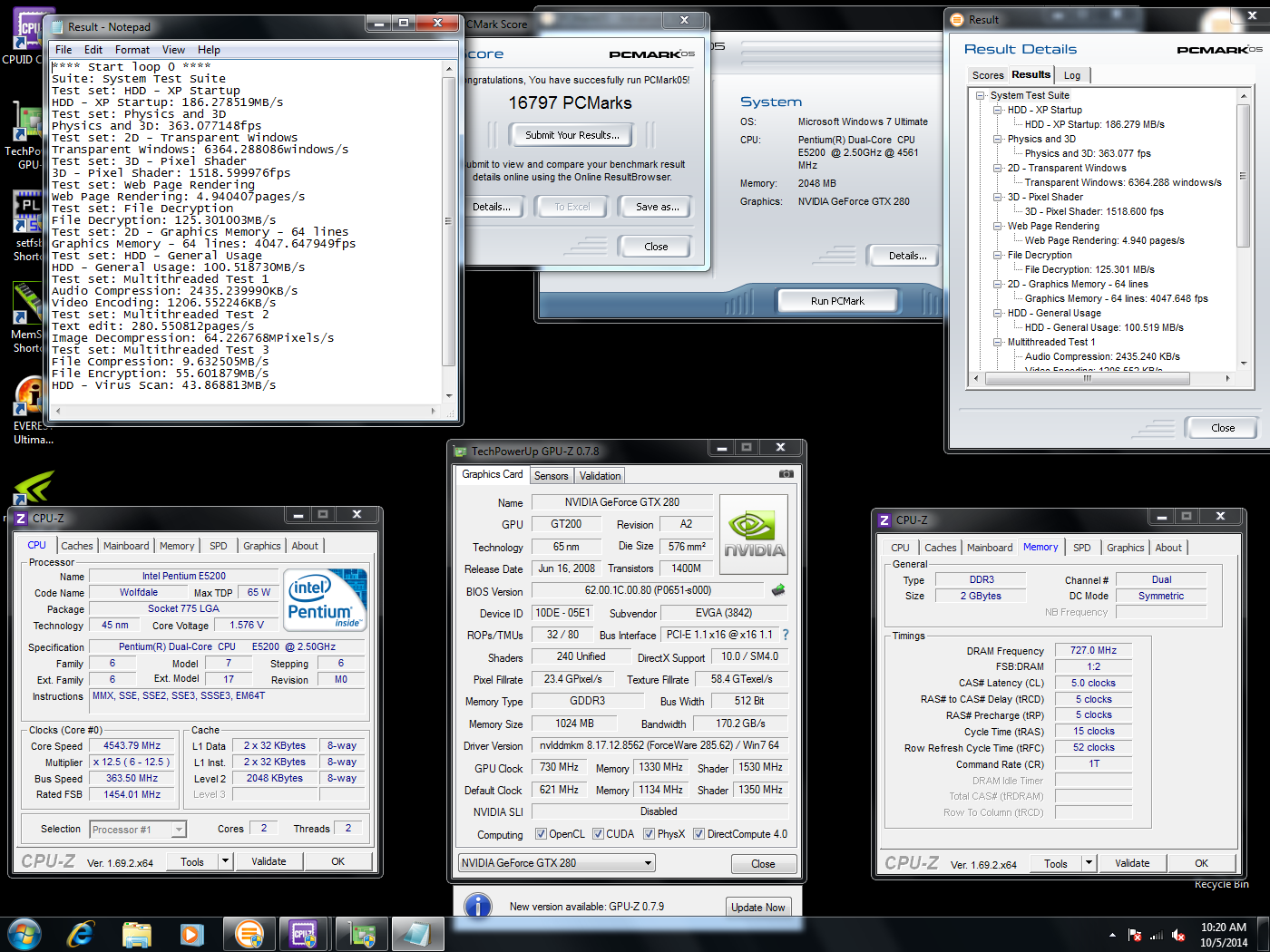Click Submit Your Results button

coord(572,135)
